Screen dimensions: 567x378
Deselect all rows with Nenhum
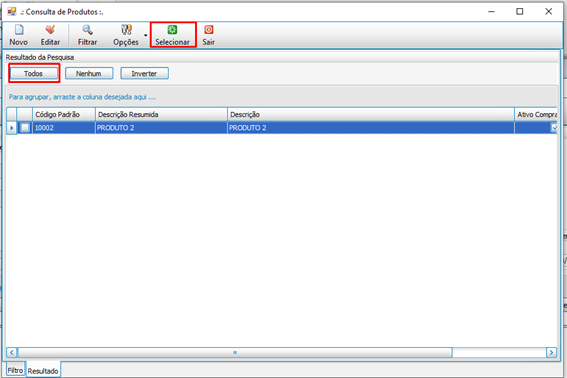tap(89, 73)
